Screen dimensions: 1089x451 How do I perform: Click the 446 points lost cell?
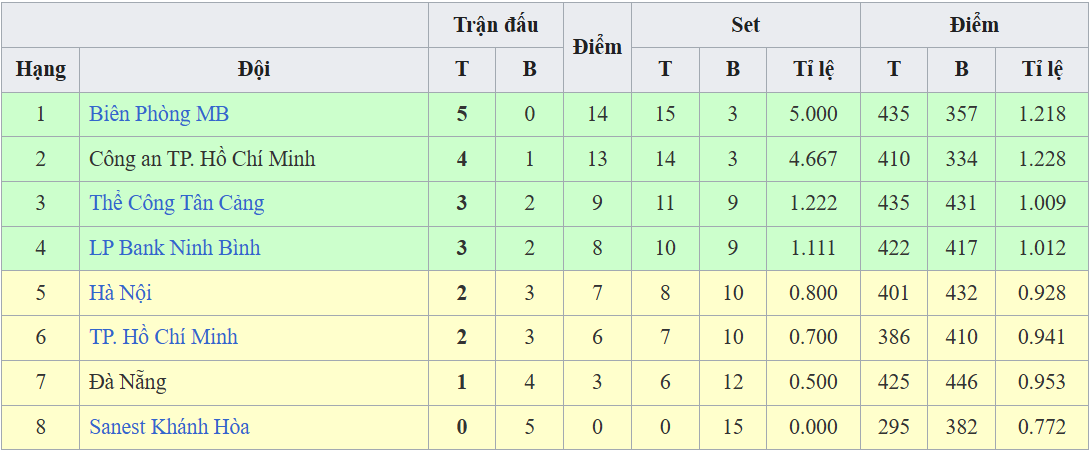point(961,382)
